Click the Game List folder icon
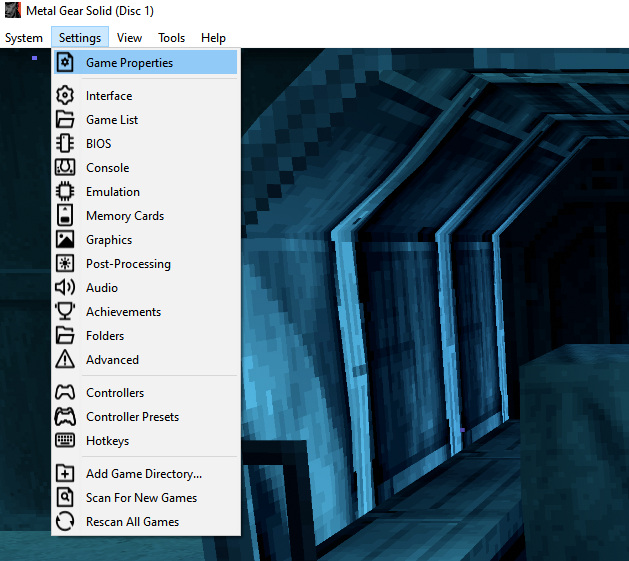629x561 pixels. [65, 120]
